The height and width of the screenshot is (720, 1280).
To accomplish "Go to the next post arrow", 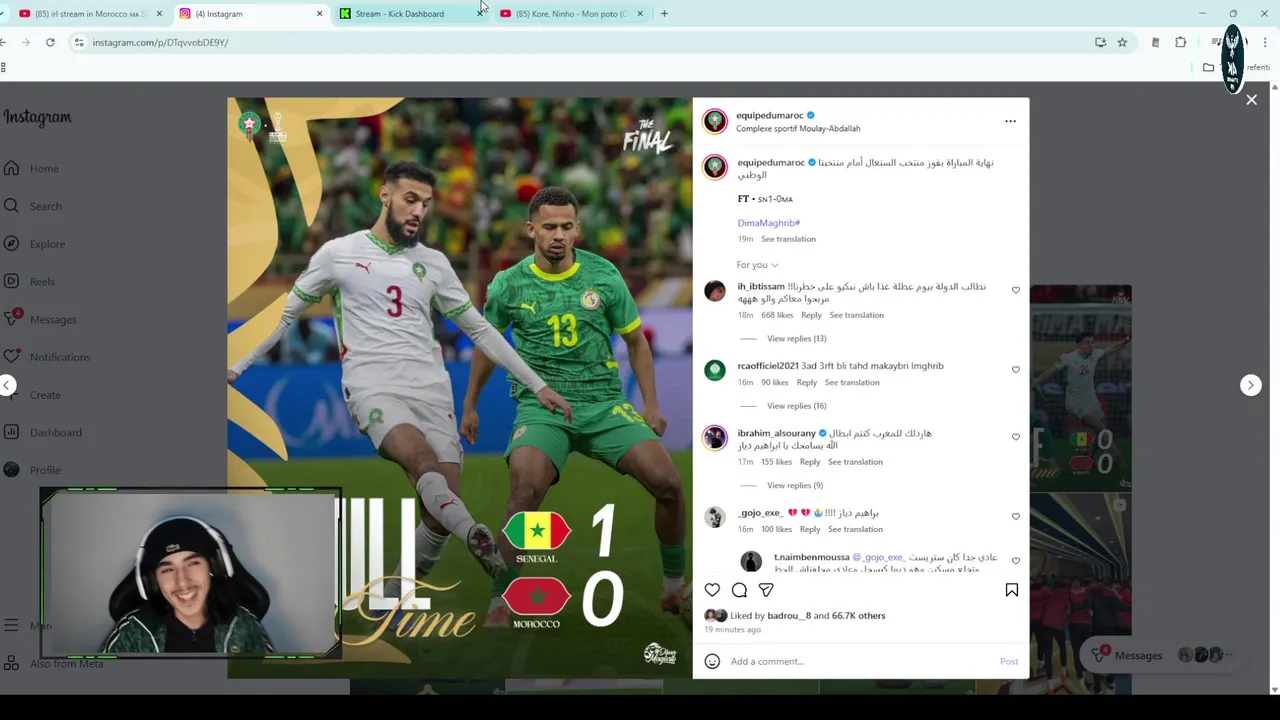I will pos(1250,385).
